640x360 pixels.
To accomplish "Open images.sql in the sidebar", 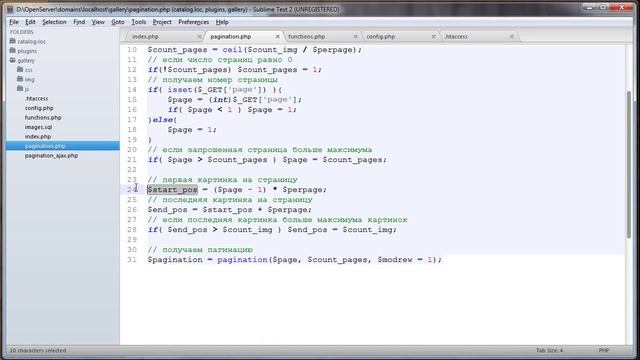I will [x=38, y=127].
